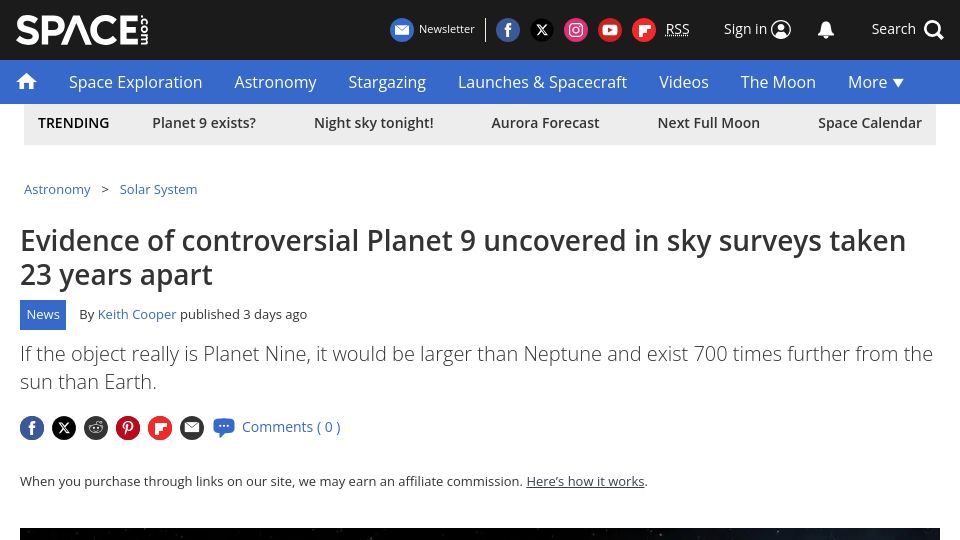Click the comments speech bubble icon
Screen dimensions: 960x540
(x=223, y=427)
